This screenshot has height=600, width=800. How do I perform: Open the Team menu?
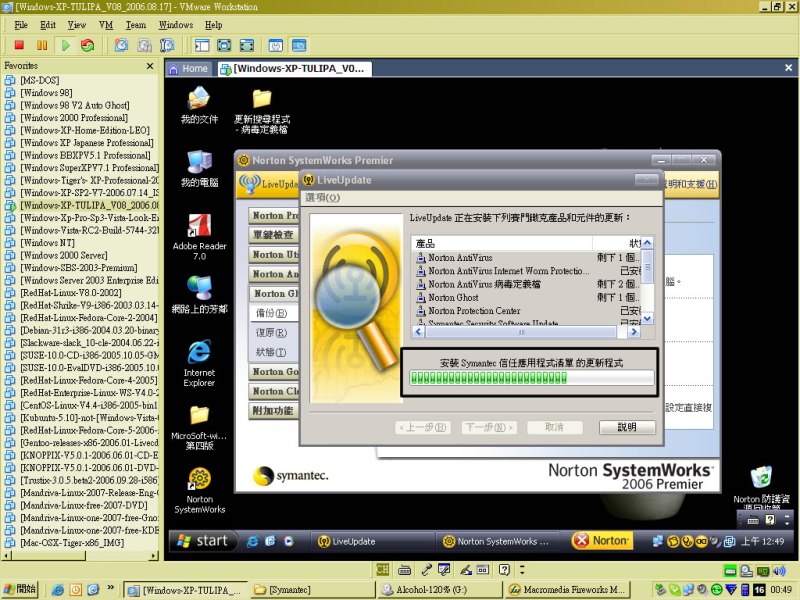coord(136,25)
